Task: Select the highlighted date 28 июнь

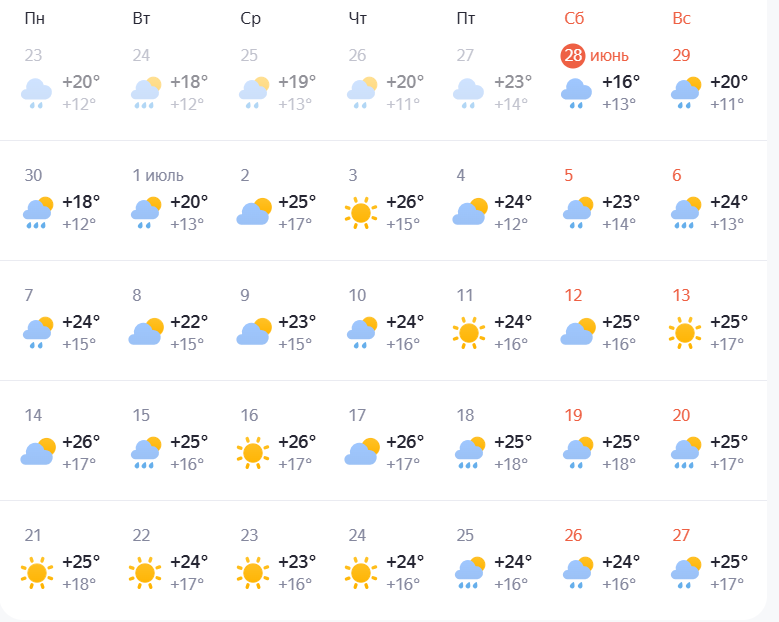Action: (x=574, y=56)
